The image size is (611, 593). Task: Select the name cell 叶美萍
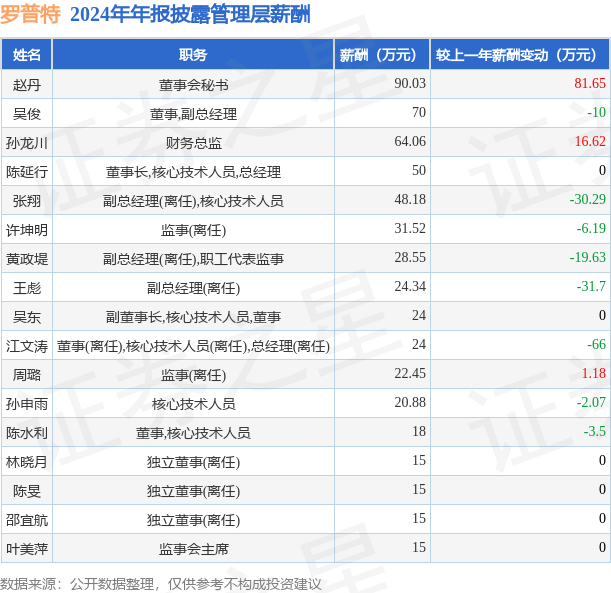coord(26,549)
